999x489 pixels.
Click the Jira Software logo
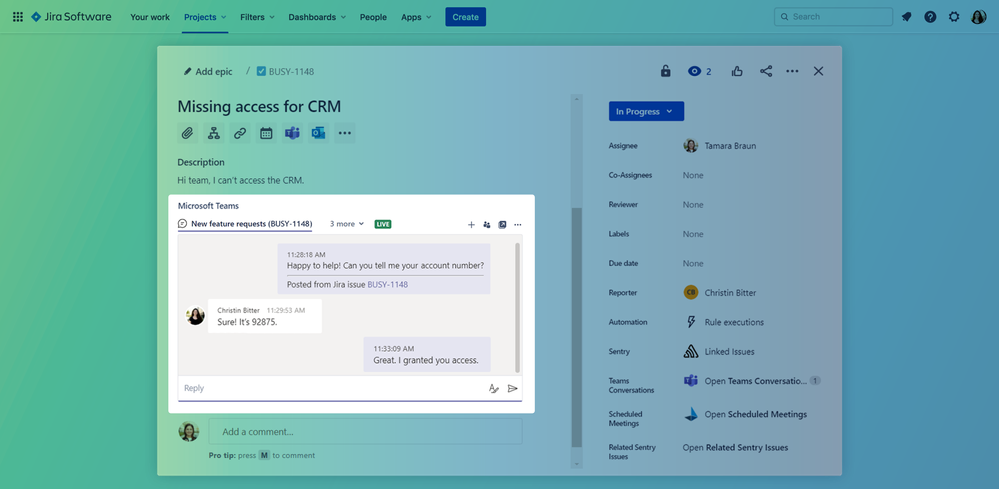[71, 17]
